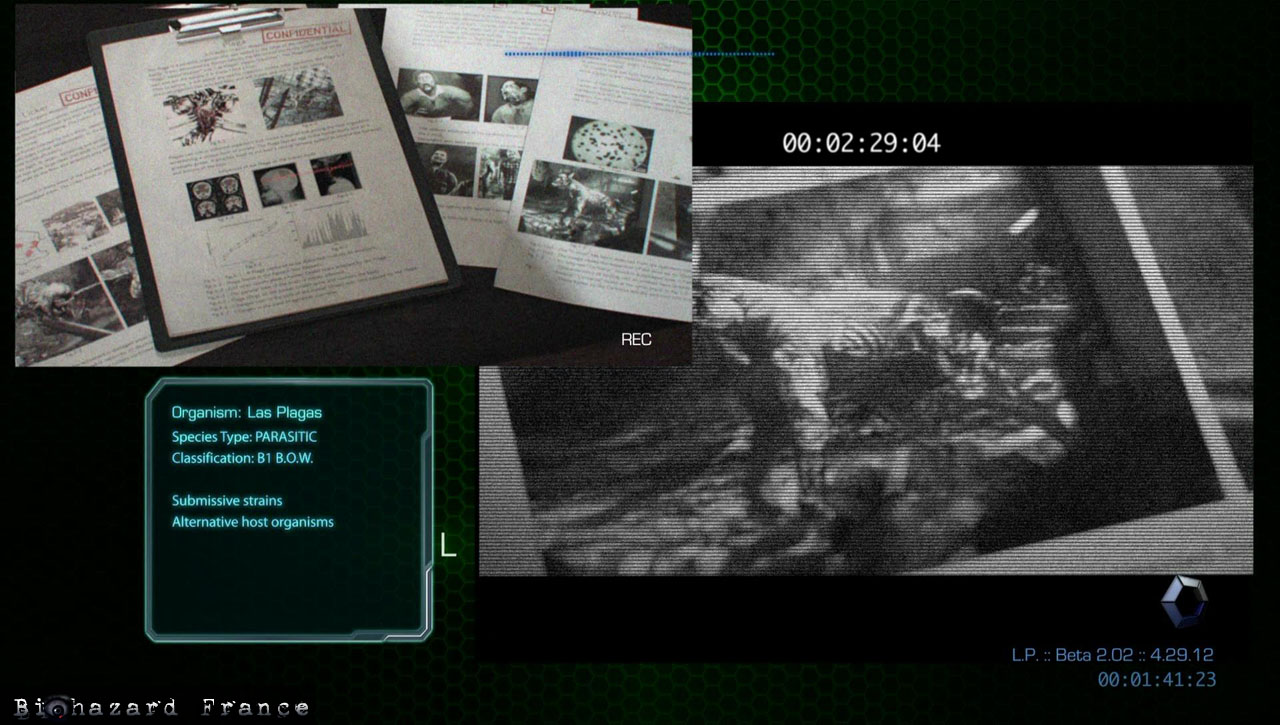Click "Classification: B1 B.O.W." line
The height and width of the screenshot is (725, 1280).
click(243, 458)
